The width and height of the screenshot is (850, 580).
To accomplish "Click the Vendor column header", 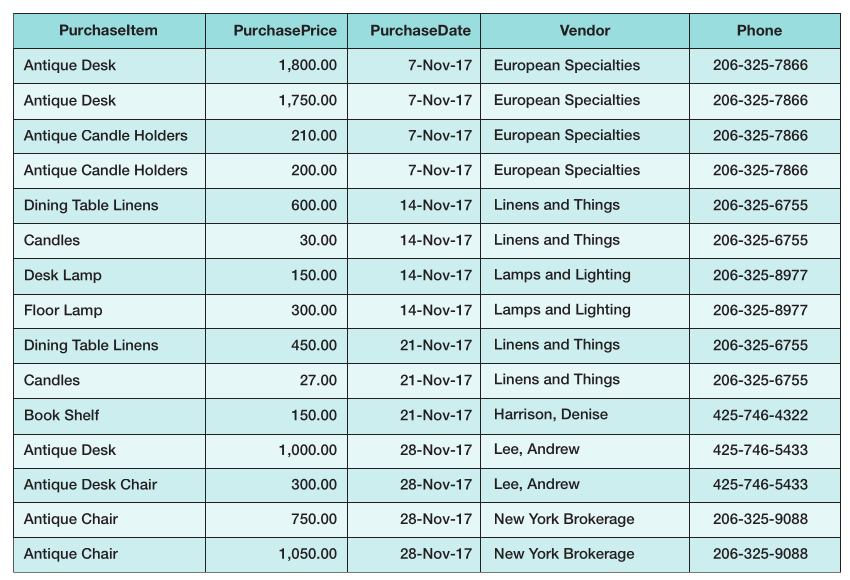I will (585, 31).
